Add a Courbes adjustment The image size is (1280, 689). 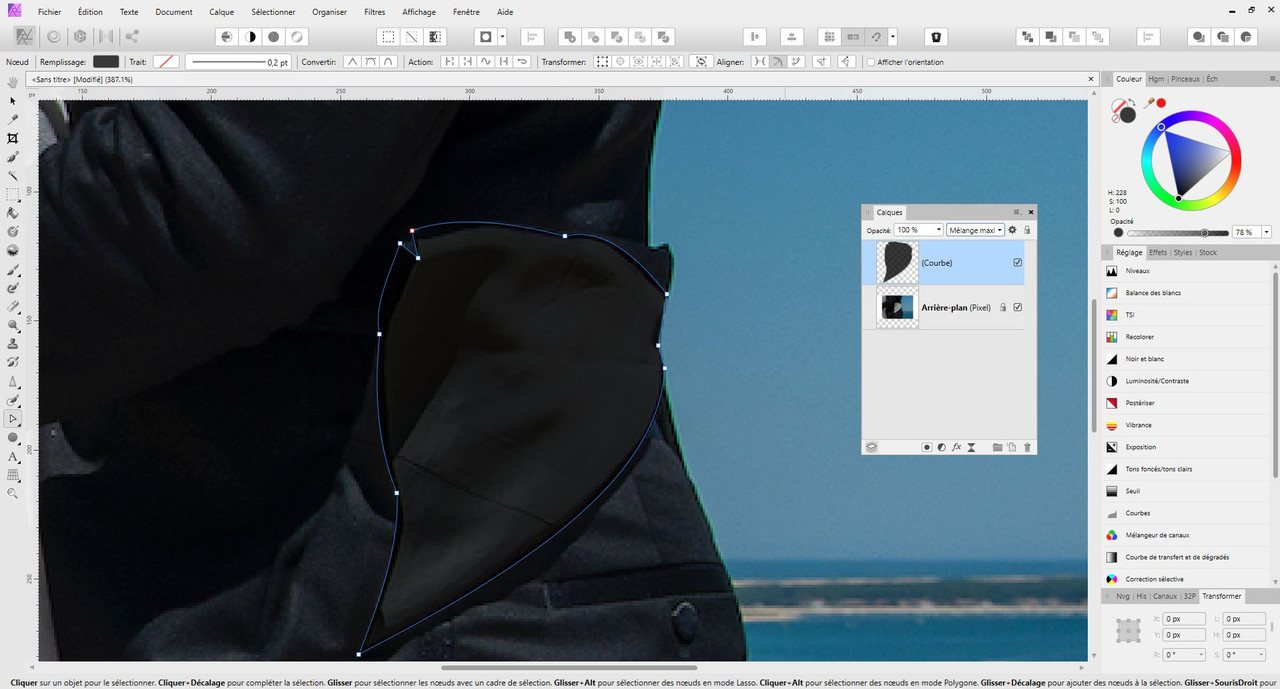pos(1137,513)
